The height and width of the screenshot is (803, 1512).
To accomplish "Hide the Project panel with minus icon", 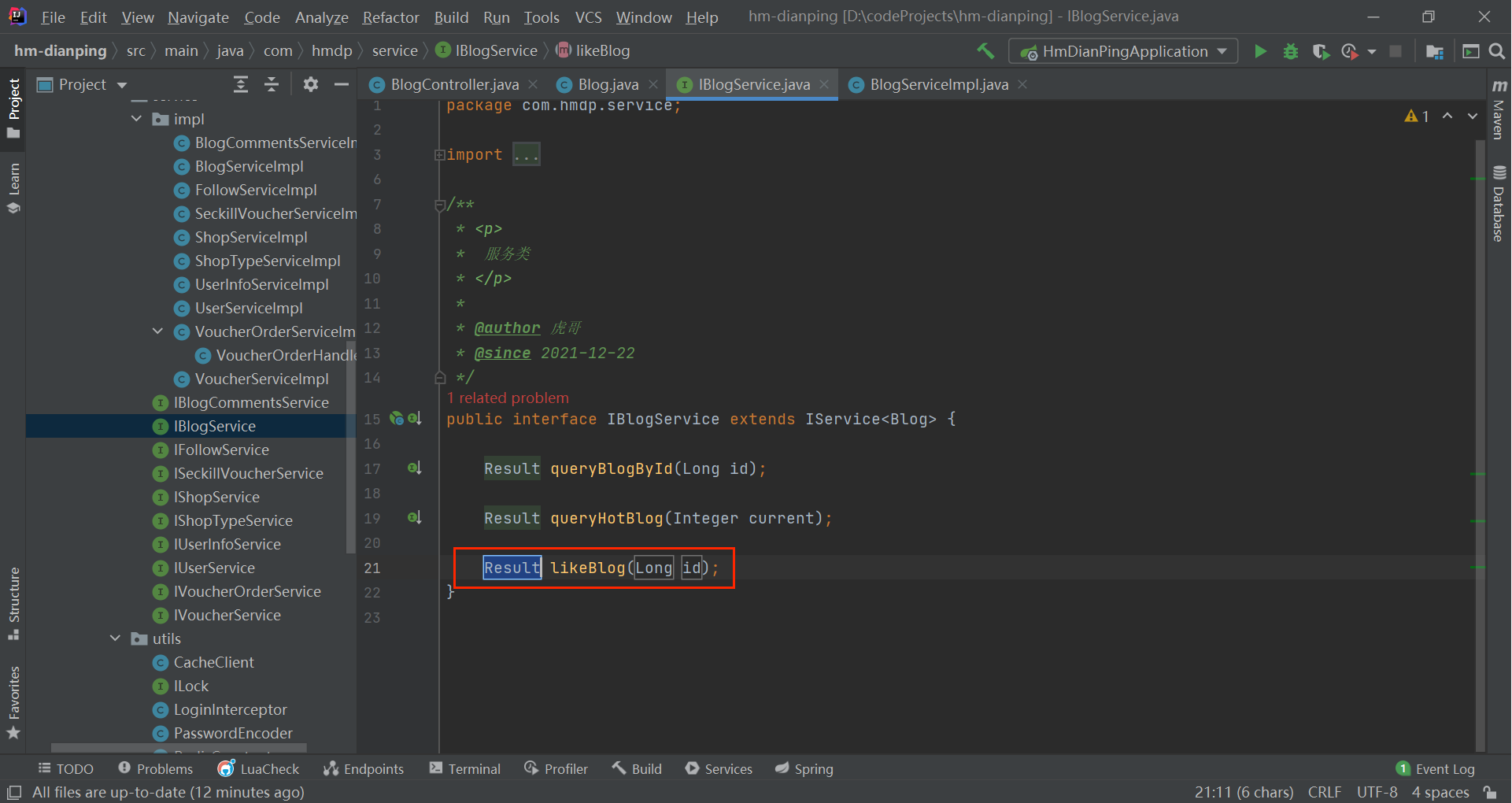I will (342, 84).
